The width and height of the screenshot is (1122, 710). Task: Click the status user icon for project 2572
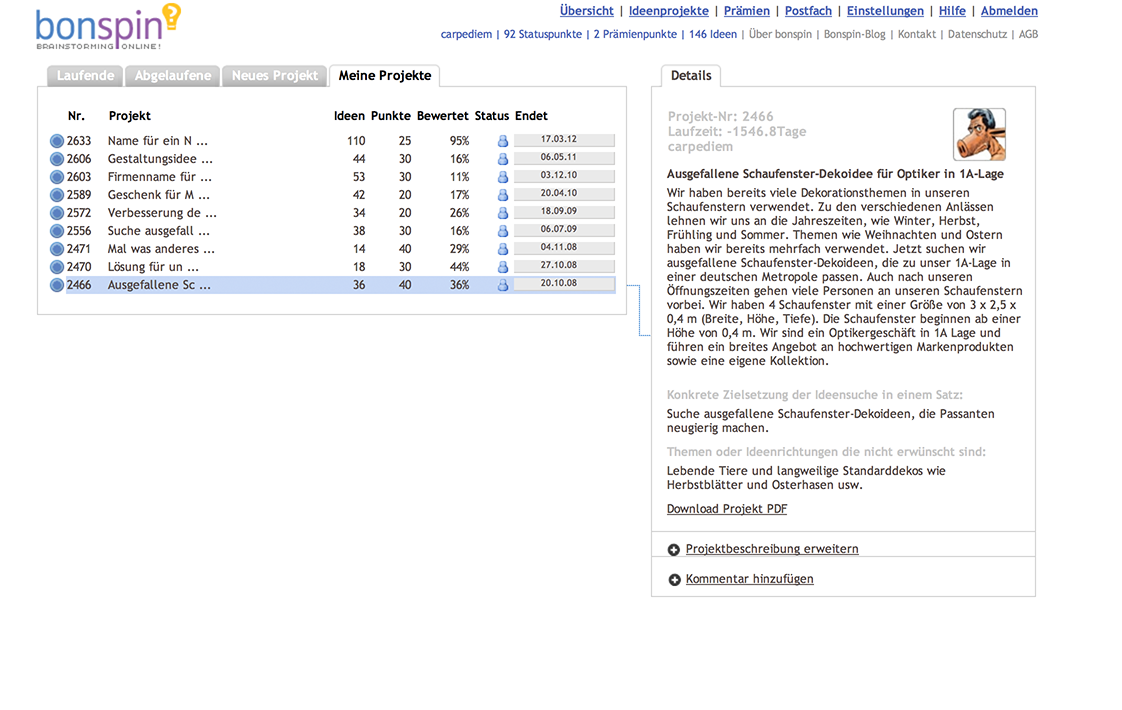[503, 213]
